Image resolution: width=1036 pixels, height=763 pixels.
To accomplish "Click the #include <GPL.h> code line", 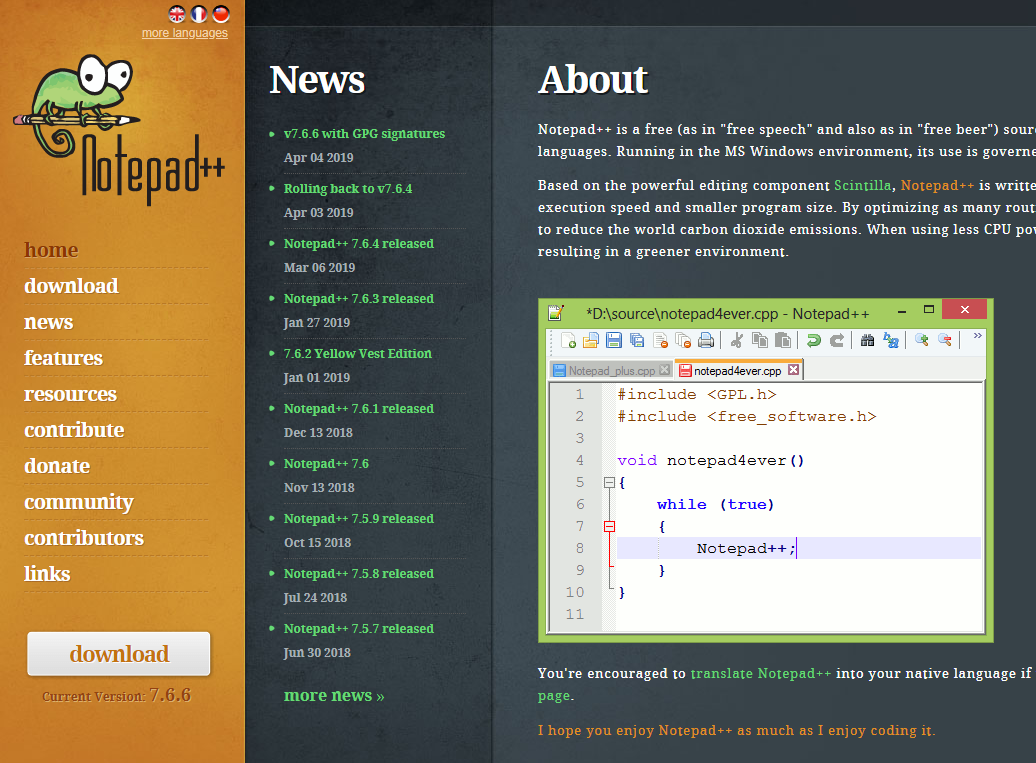I will pyautogui.click(x=696, y=394).
